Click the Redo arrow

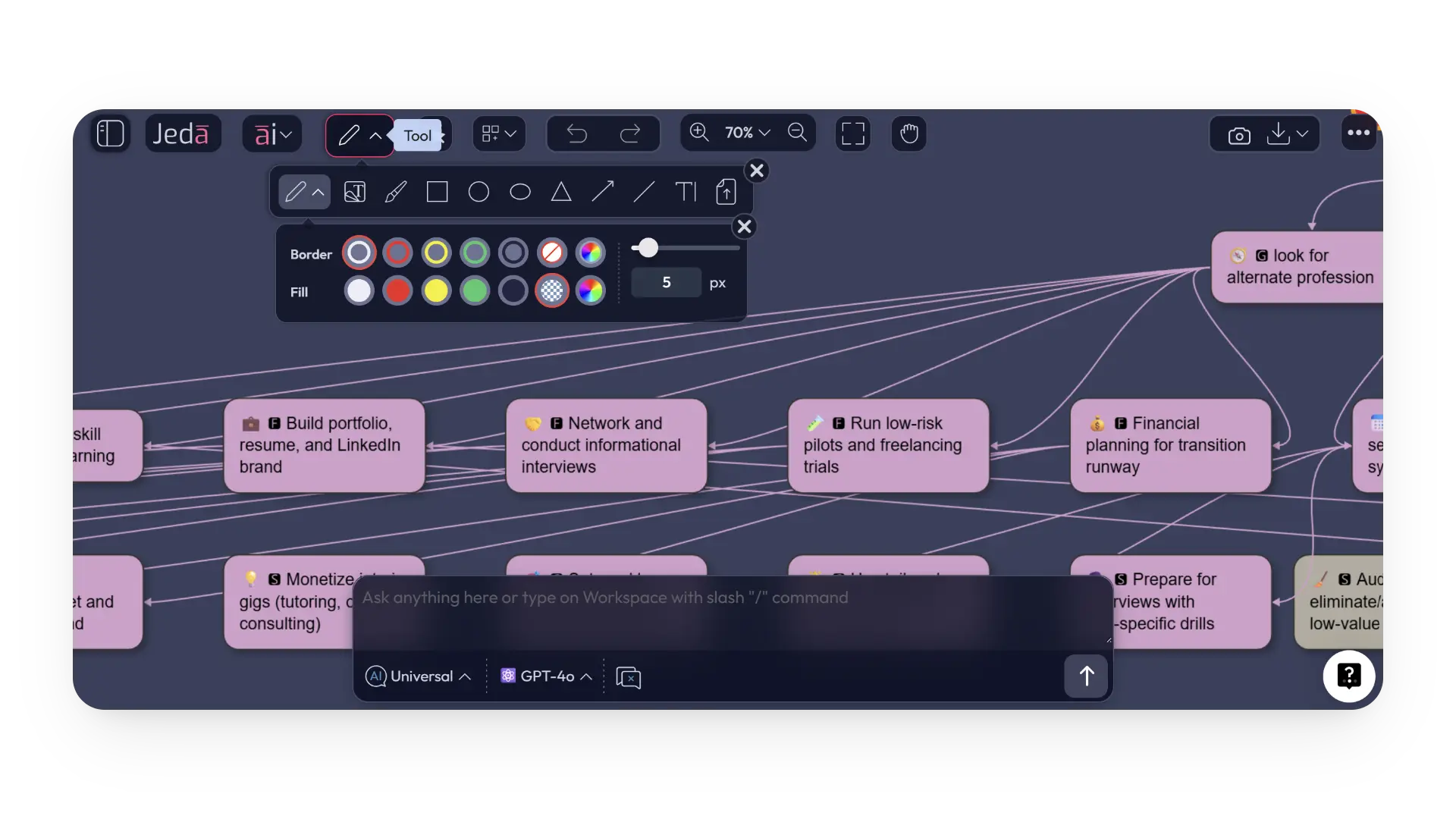(x=631, y=133)
